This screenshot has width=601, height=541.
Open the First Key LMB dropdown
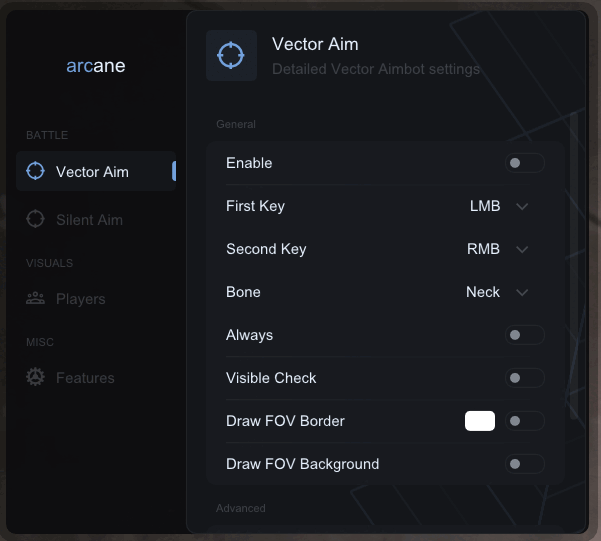[498, 206]
